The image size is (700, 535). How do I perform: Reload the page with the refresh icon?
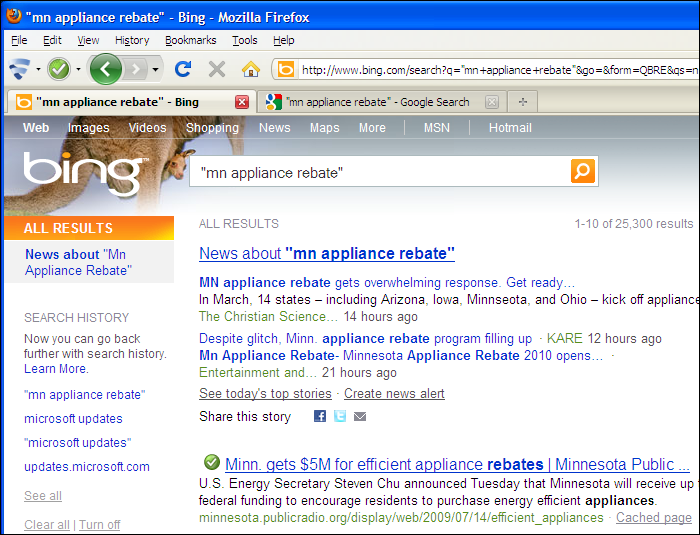point(183,69)
